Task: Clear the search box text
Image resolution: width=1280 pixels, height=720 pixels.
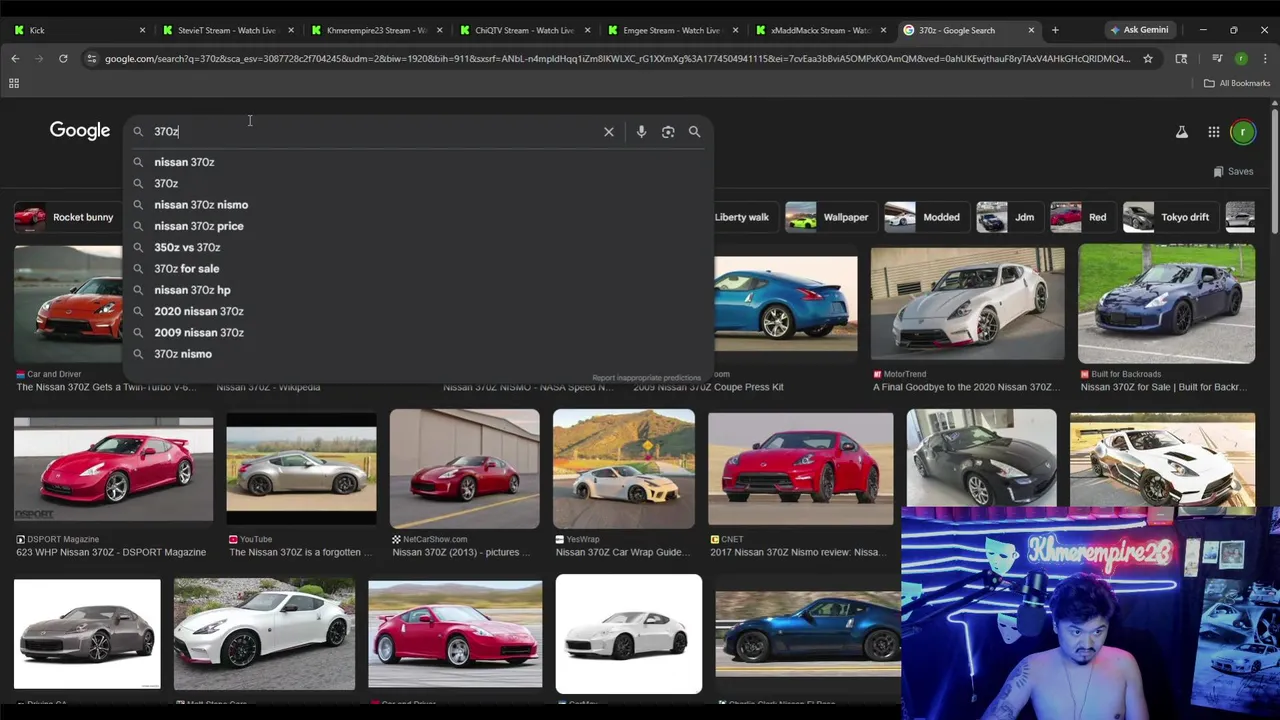Action: pos(609,132)
